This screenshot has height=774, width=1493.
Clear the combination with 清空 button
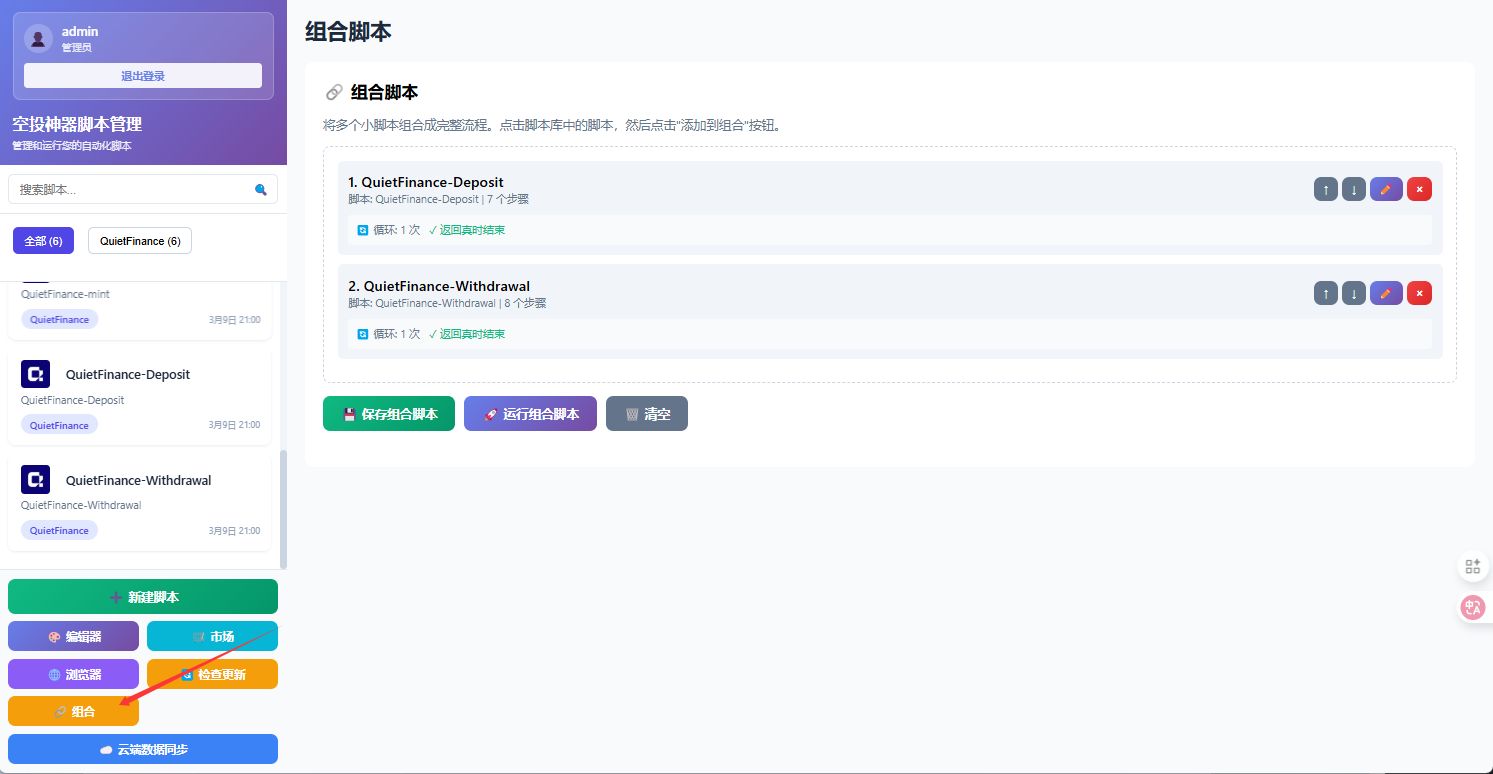pos(646,414)
